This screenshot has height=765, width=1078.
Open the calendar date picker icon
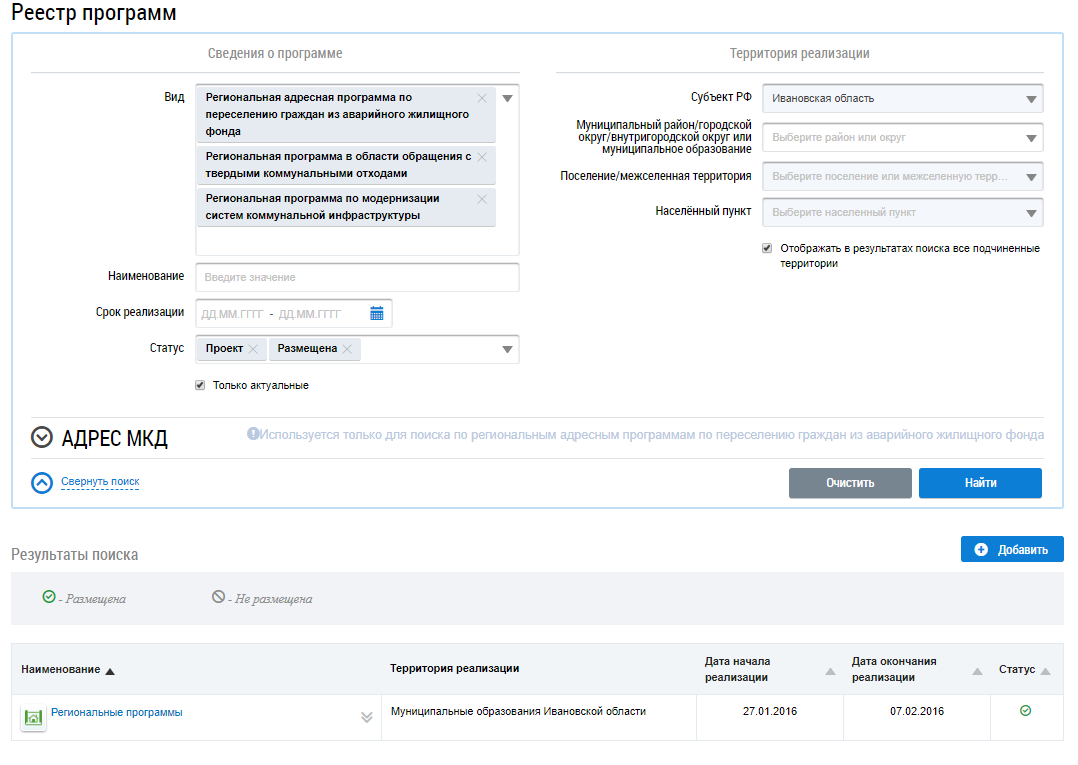(377, 313)
